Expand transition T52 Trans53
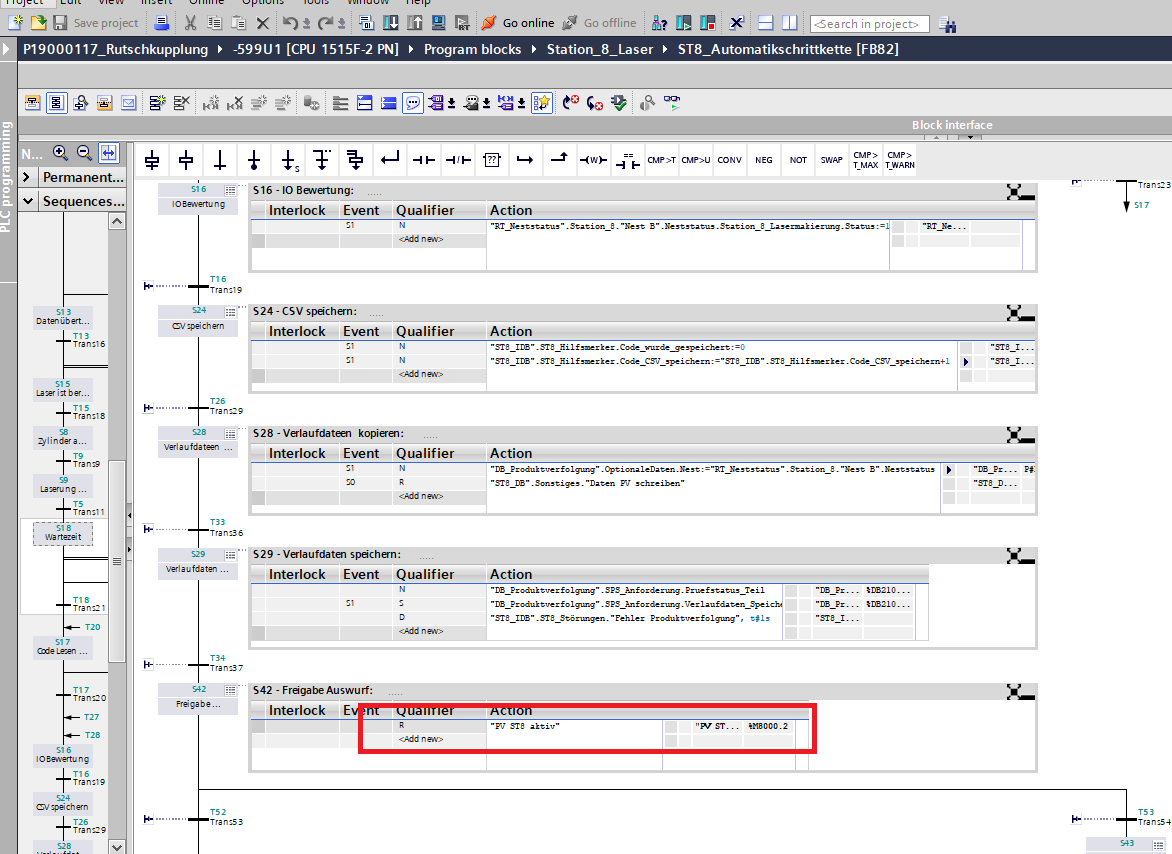Image resolution: width=1172 pixels, height=854 pixels. pos(148,819)
